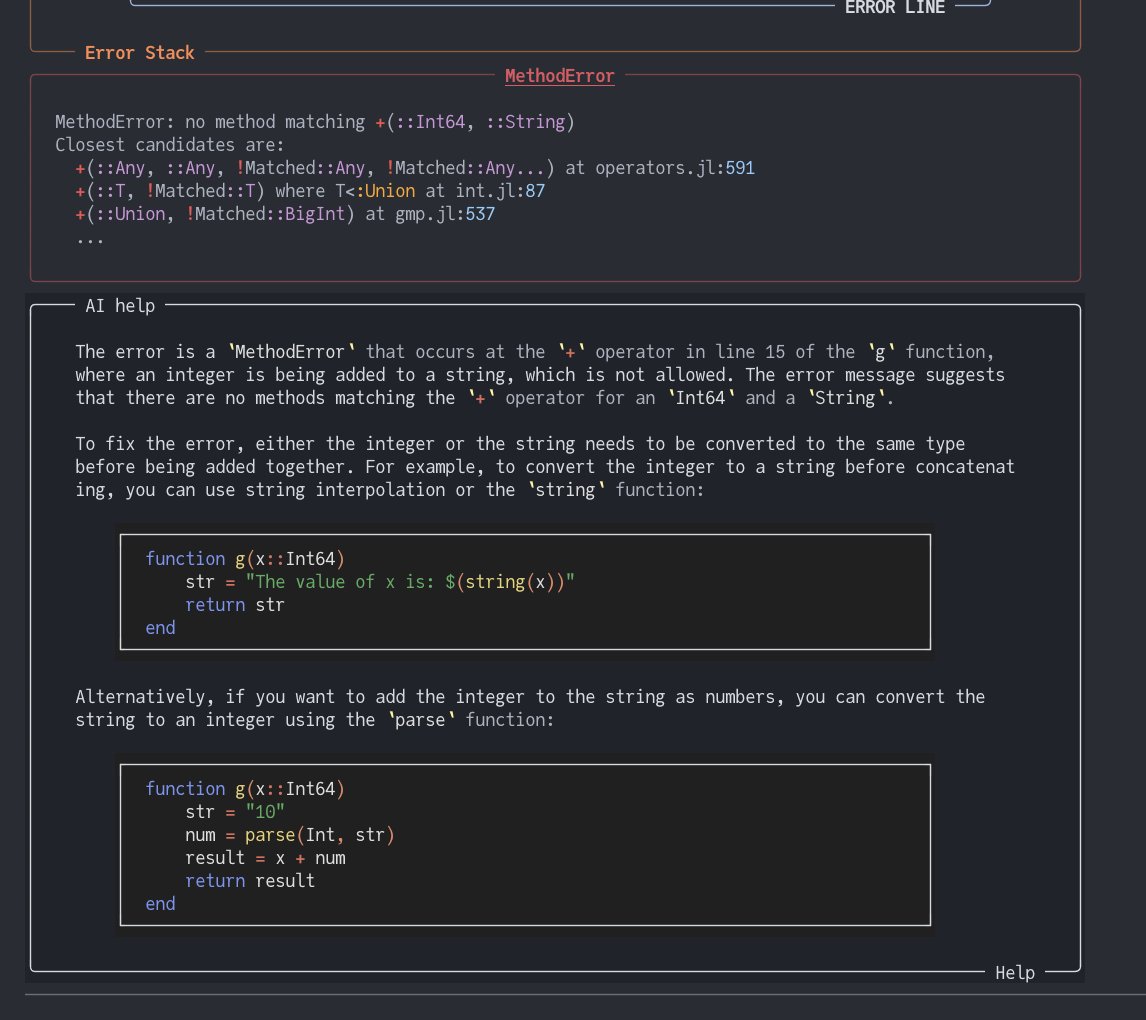Image resolution: width=1146 pixels, height=1020 pixels.
Task: Click the 'return result' code line
Action: coord(250,880)
